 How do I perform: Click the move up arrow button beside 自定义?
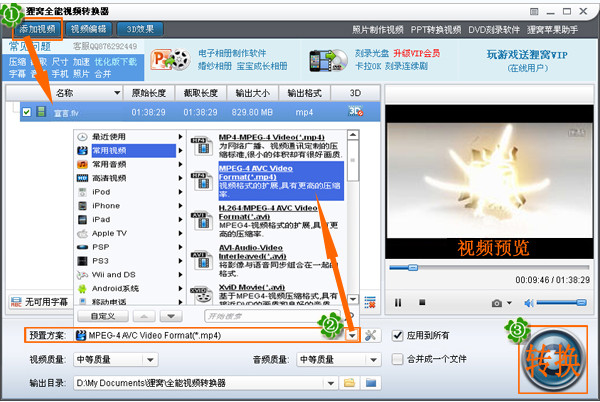point(144,316)
